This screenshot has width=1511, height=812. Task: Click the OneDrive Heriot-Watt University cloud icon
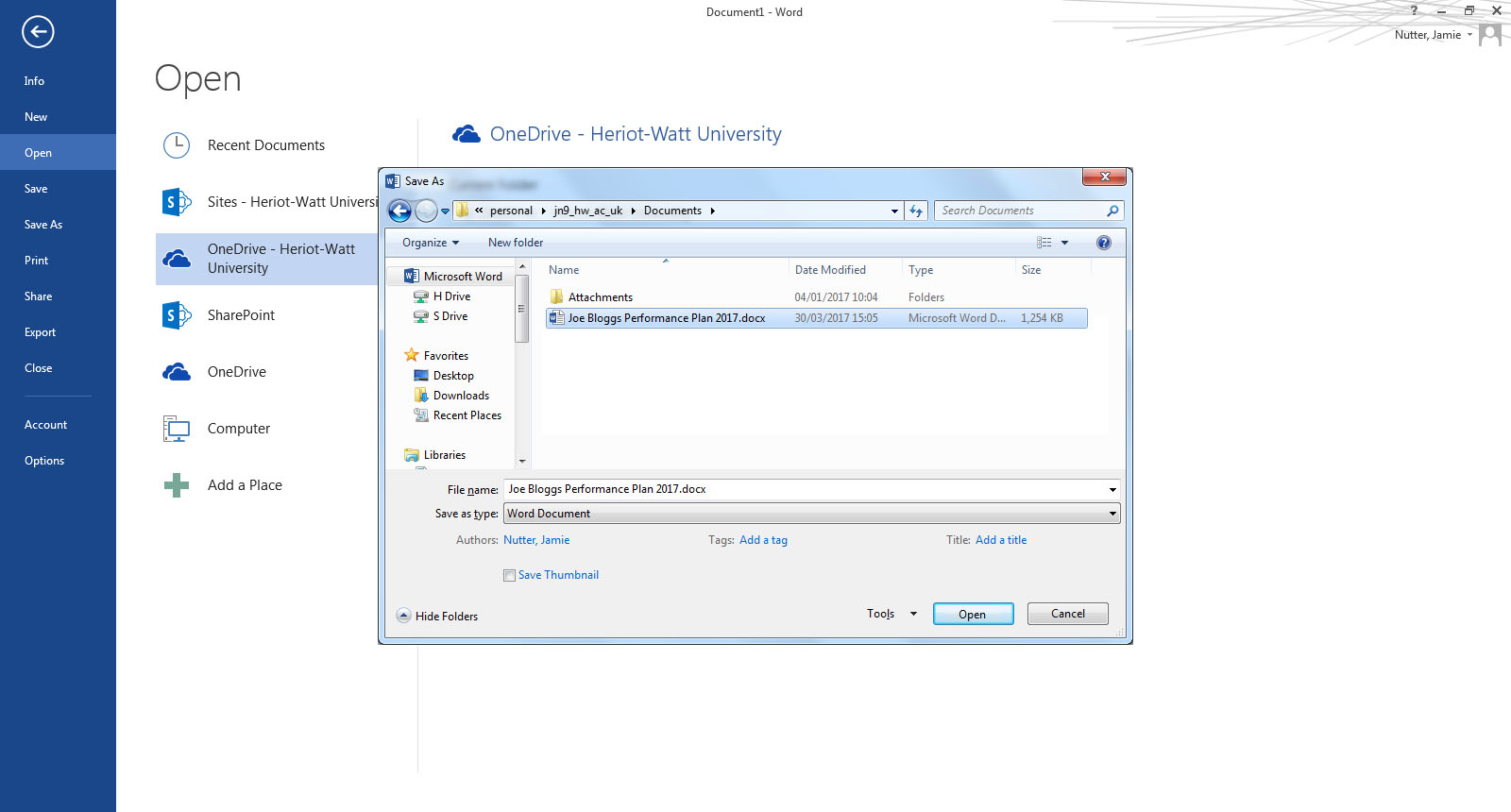click(177, 259)
